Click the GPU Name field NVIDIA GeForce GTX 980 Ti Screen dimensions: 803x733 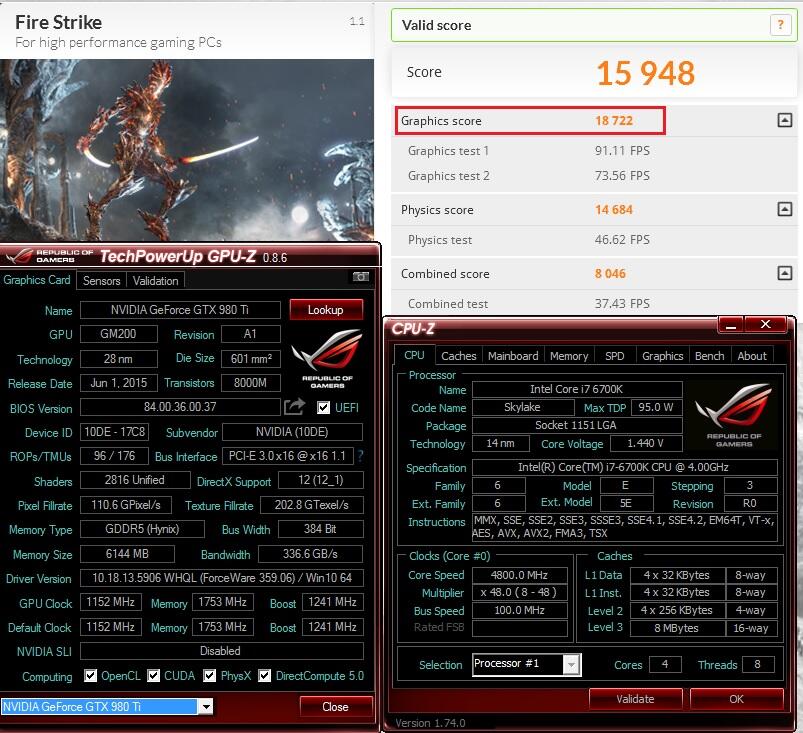(180, 310)
